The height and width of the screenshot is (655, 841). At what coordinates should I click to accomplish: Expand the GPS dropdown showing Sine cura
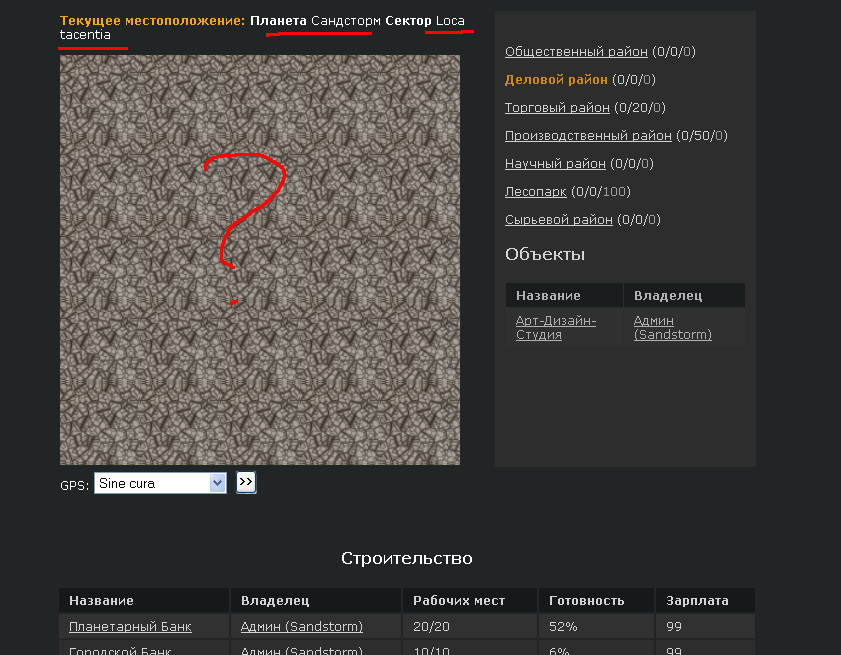160,483
